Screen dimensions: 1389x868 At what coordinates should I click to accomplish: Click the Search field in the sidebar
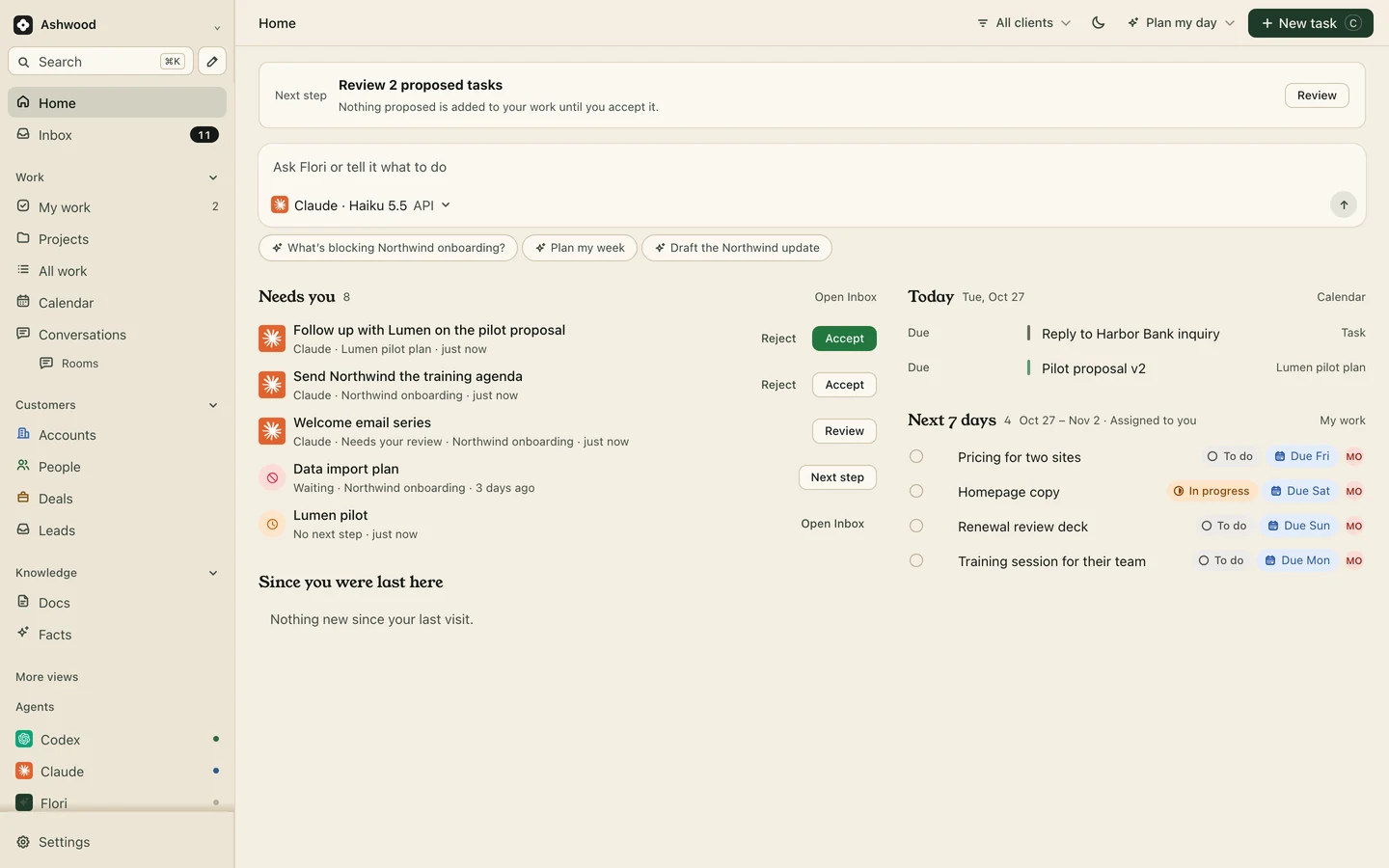100,62
